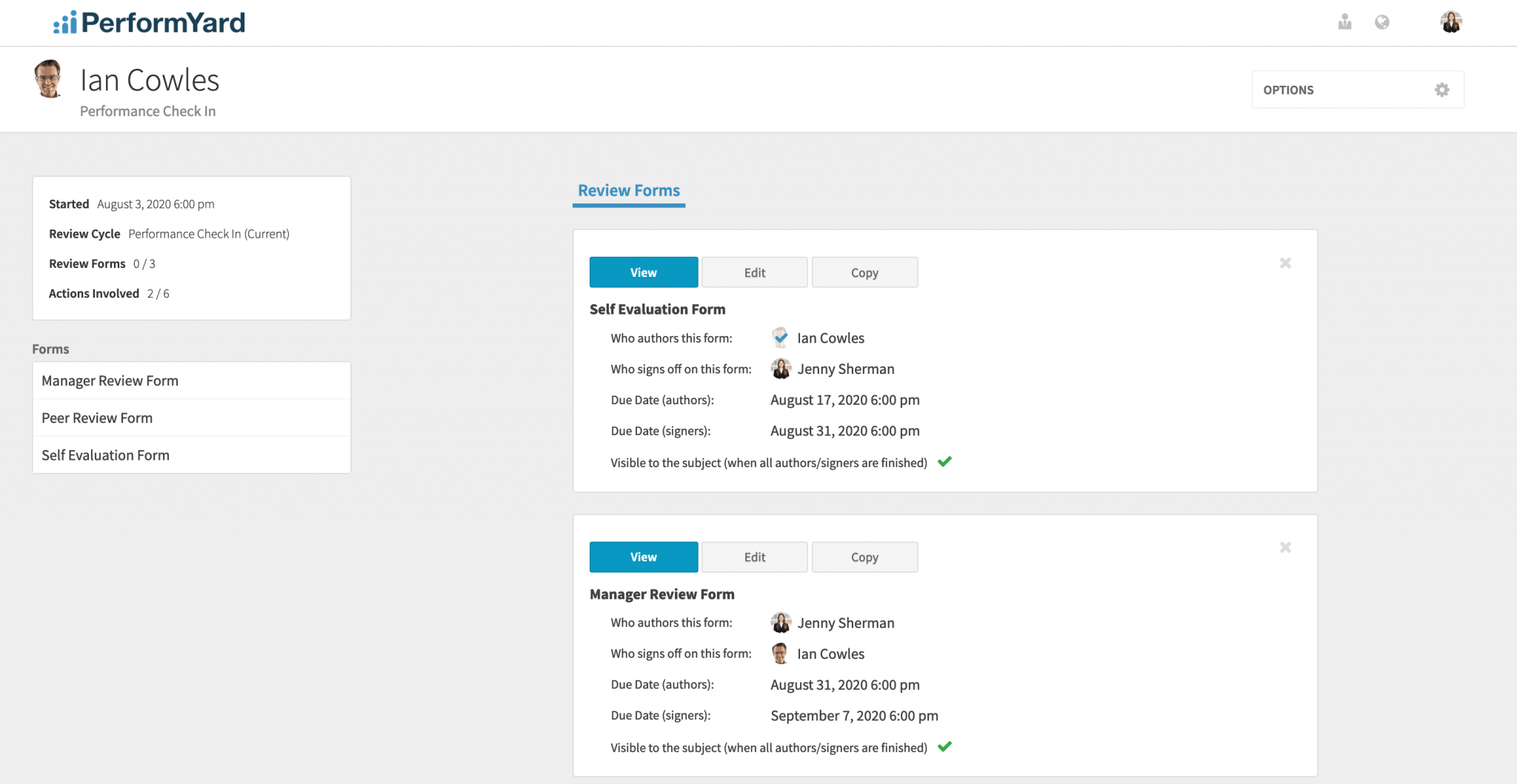Edit the Self Evaluation Form

pyautogui.click(x=754, y=272)
